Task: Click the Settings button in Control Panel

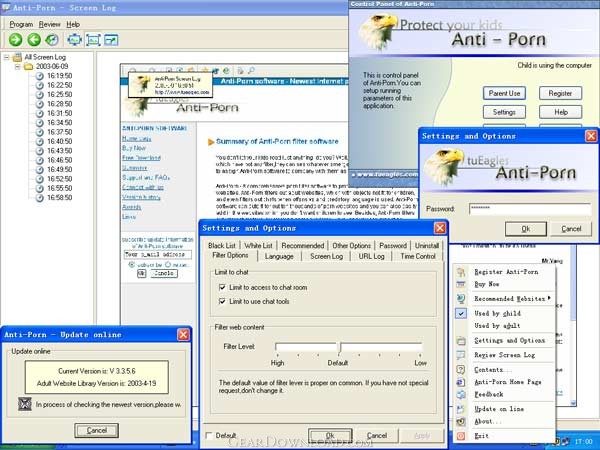Action: tap(504, 112)
